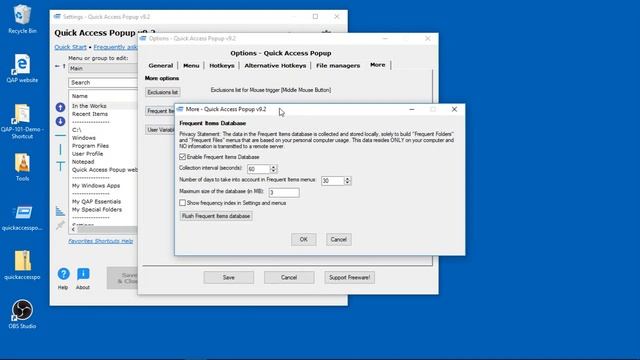Switch to the File managers tab

pos(338,65)
